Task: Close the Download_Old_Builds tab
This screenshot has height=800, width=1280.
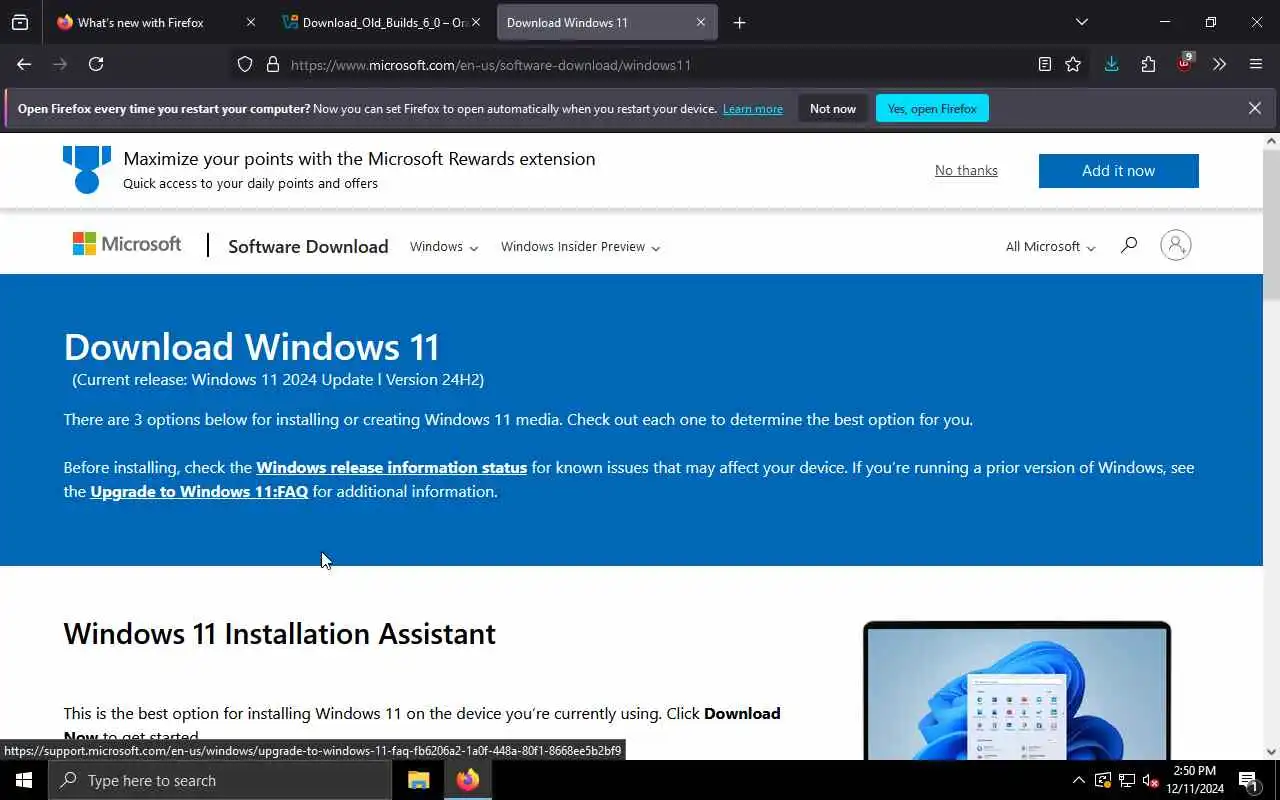Action: point(476,22)
